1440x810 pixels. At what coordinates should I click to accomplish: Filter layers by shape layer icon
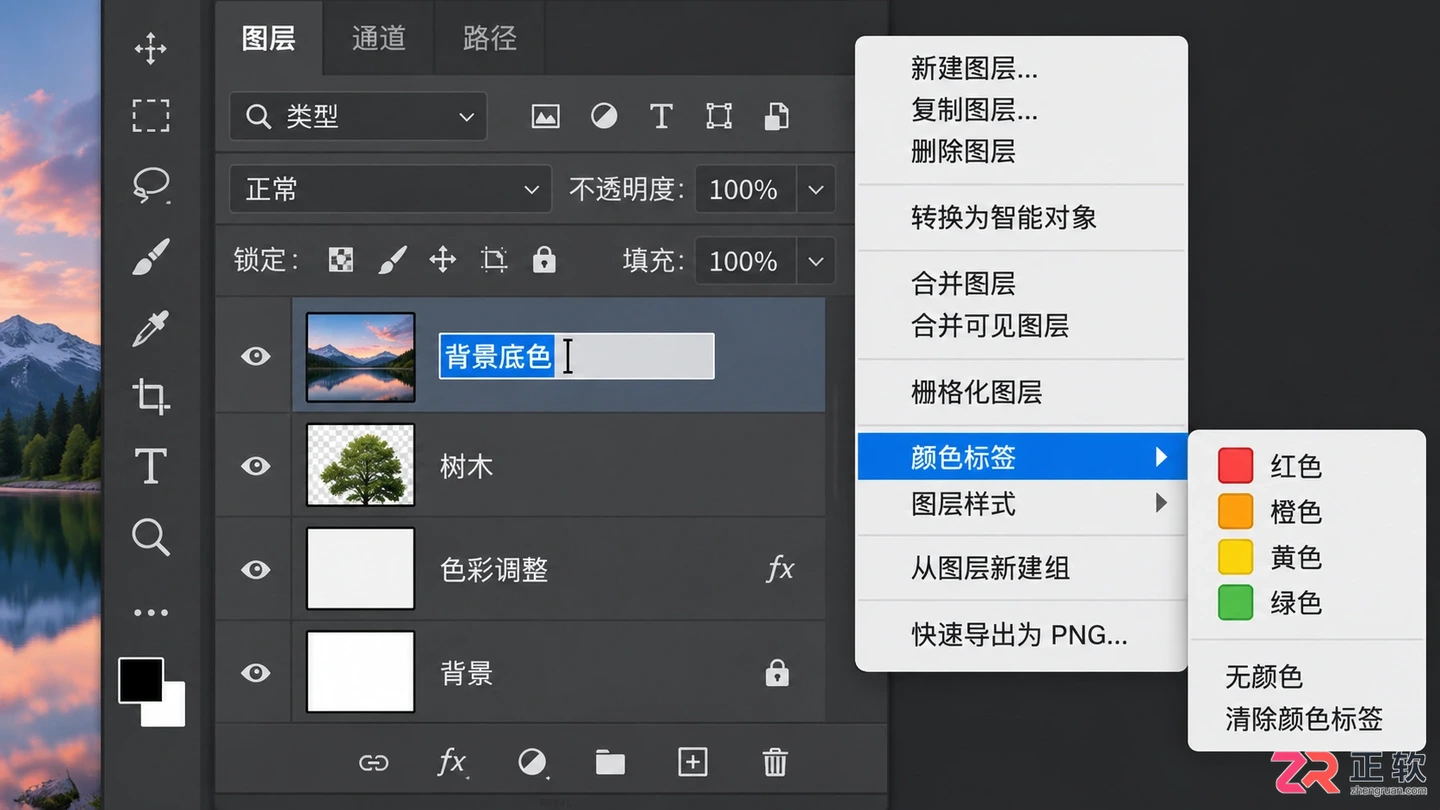click(x=719, y=117)
